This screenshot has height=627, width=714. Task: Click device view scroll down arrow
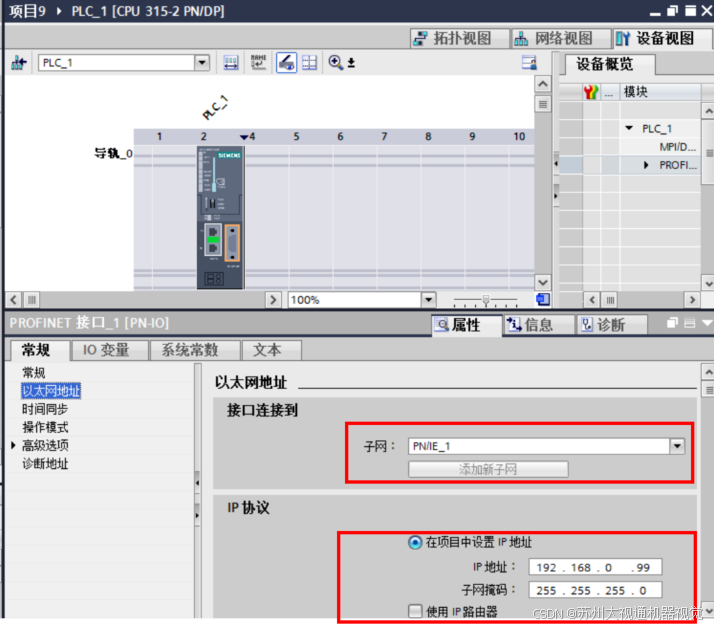(x=543, y=282)
